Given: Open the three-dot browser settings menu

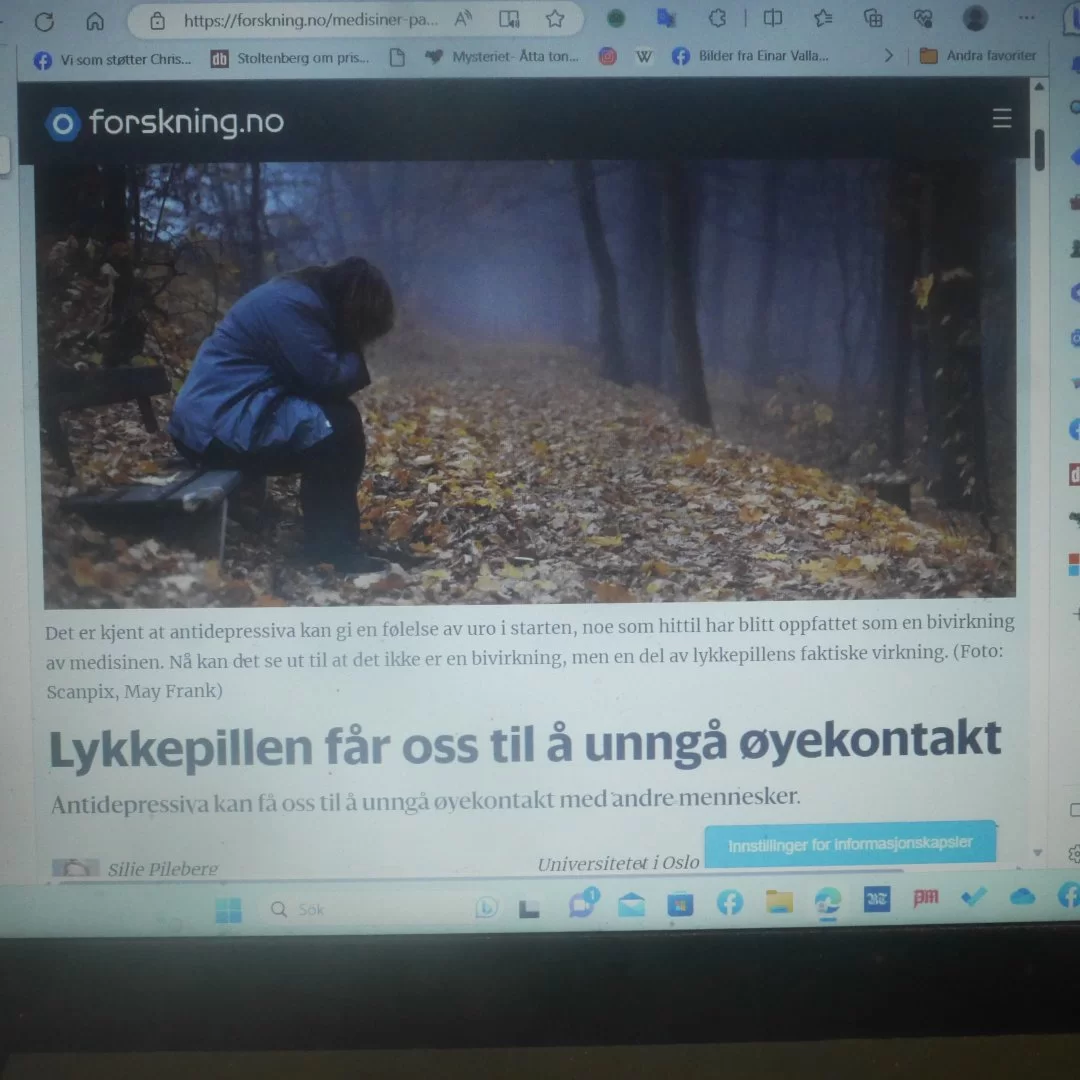Looking at the screenshot, I should click(1026, 18).
